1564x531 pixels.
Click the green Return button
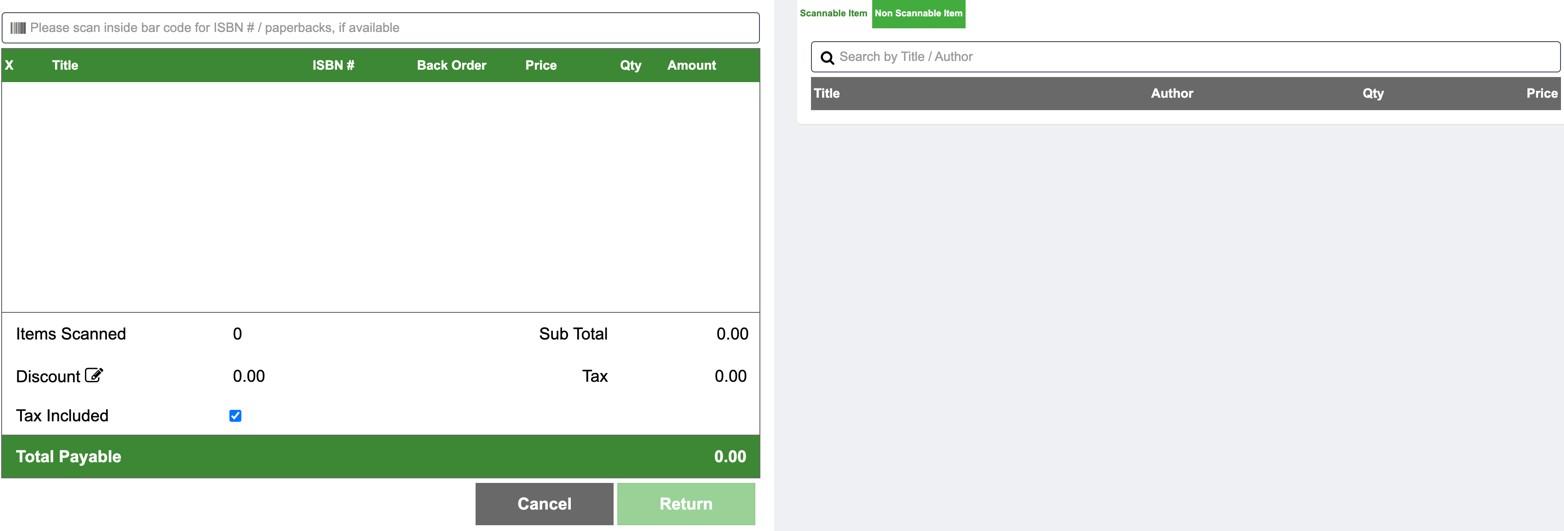[686, 504]
